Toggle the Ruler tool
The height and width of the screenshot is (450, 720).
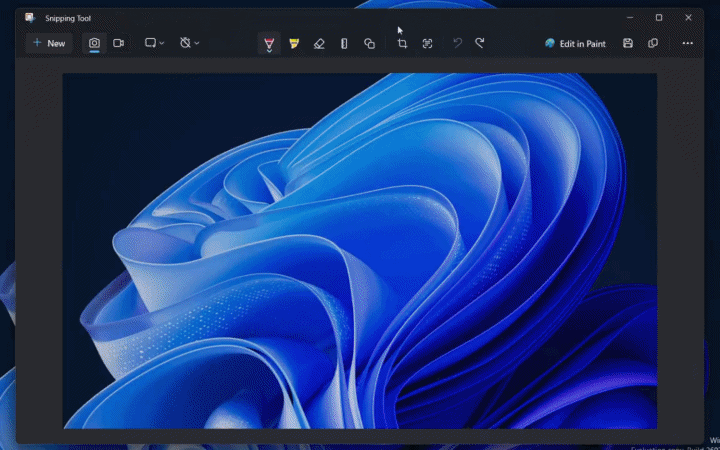(x=344, y=43)
